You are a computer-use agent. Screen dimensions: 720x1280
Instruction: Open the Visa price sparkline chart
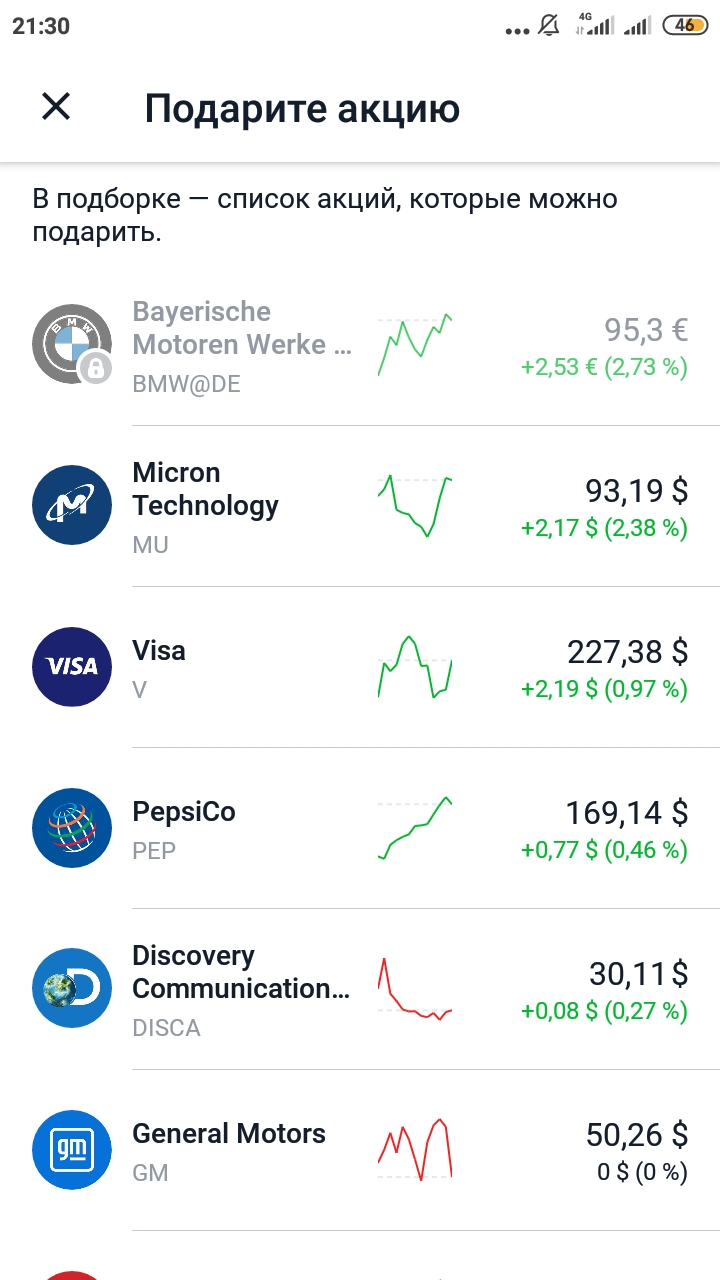[x=415, y=666]
